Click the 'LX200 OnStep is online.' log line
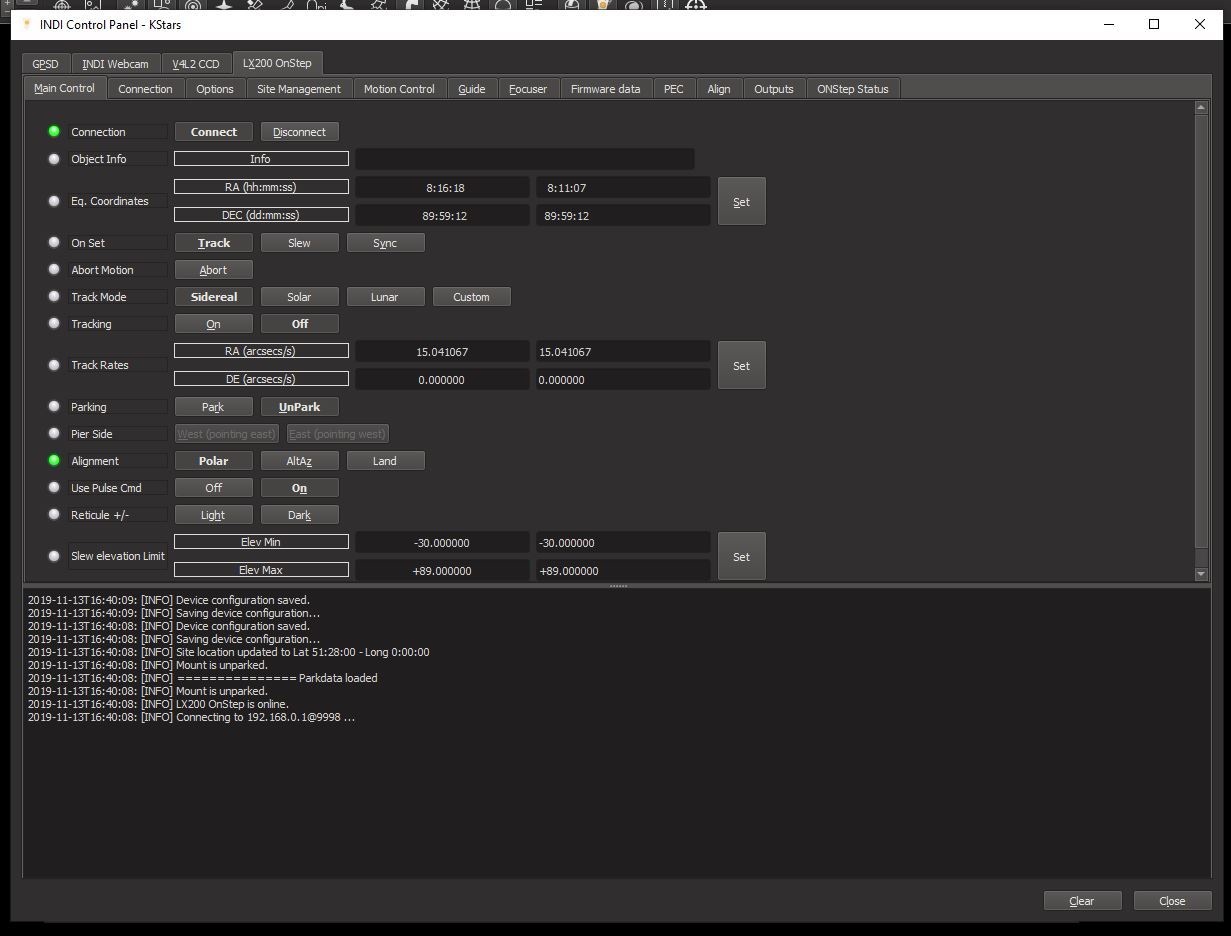1231x936 pixels. (x=158, y=704)
